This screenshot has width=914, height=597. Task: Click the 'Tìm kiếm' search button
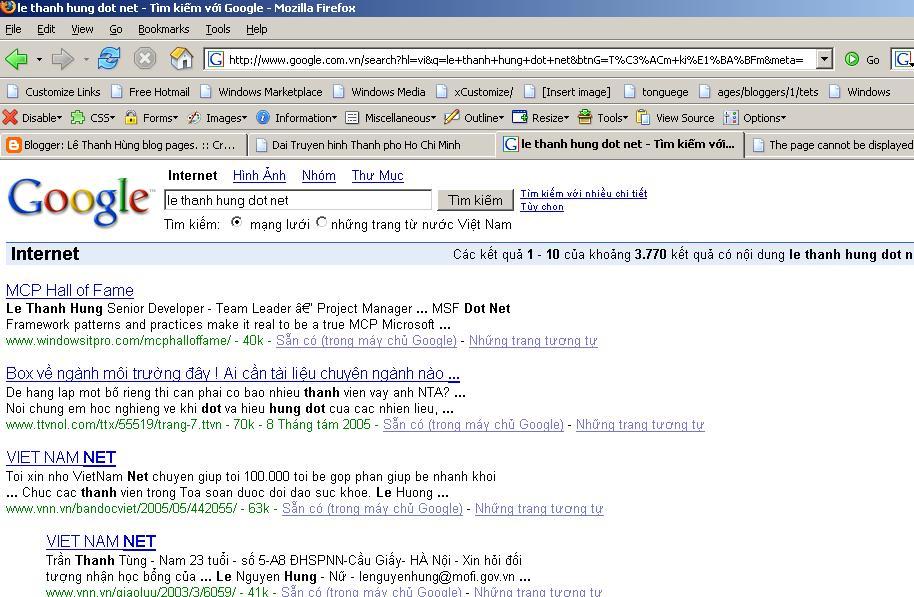click(475, 200)
